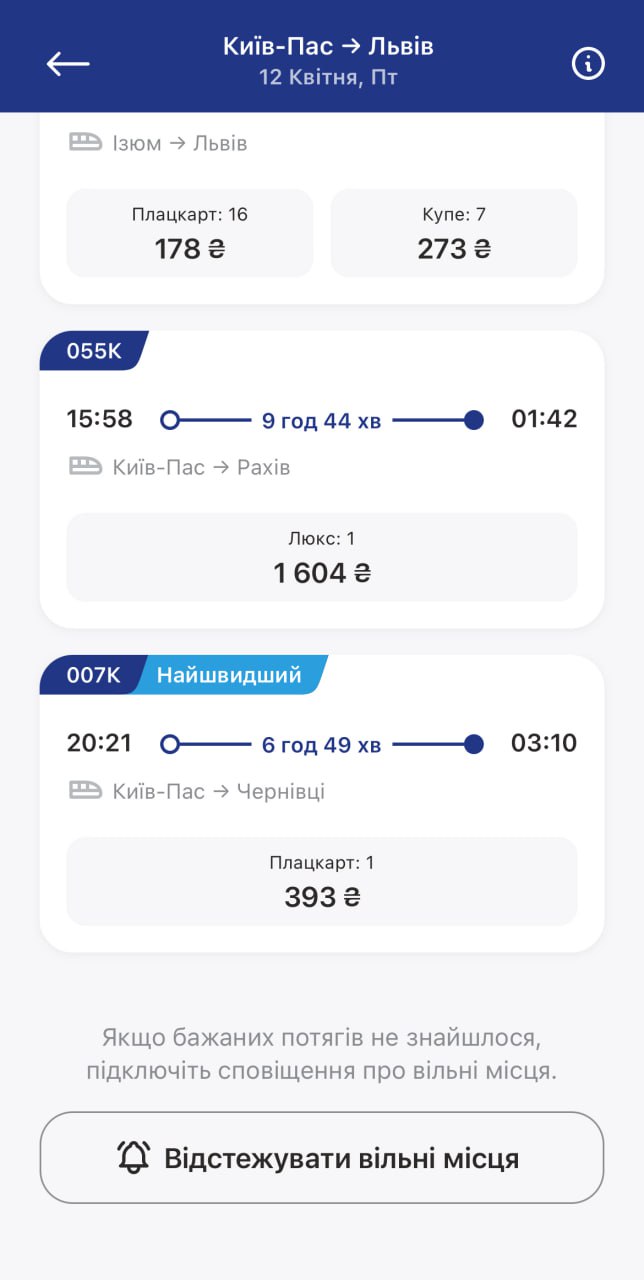This screenshot has height=1280, width=644.
Task: Choose Плацкарт seat for 393 ₴
Action: (322, 881)
